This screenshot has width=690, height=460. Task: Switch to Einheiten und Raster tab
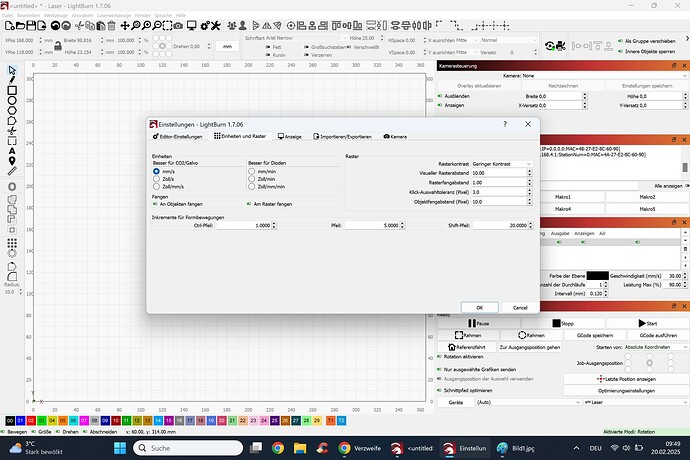240,136
